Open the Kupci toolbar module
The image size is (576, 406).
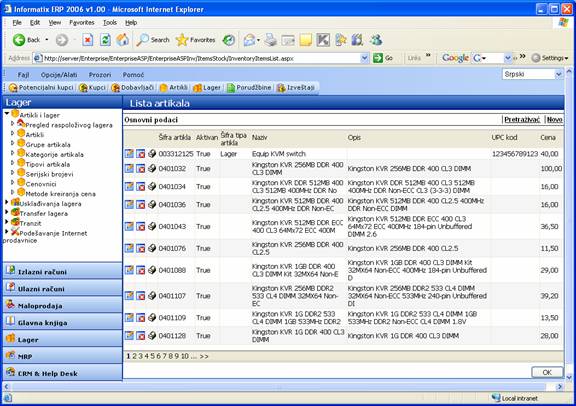[93, 87]
